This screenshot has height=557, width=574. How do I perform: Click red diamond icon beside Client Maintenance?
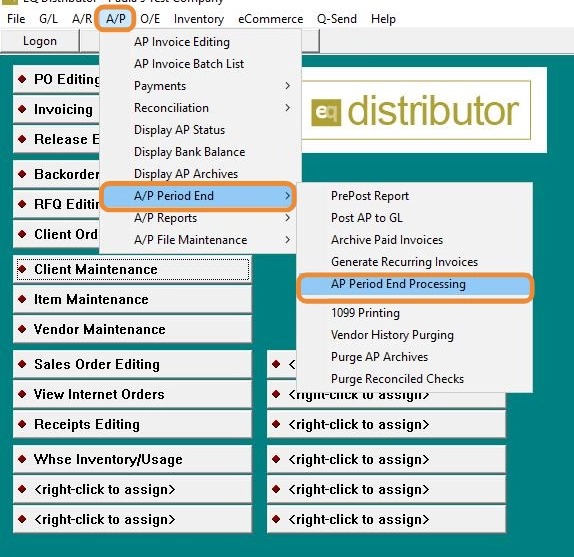pos(22,269)
